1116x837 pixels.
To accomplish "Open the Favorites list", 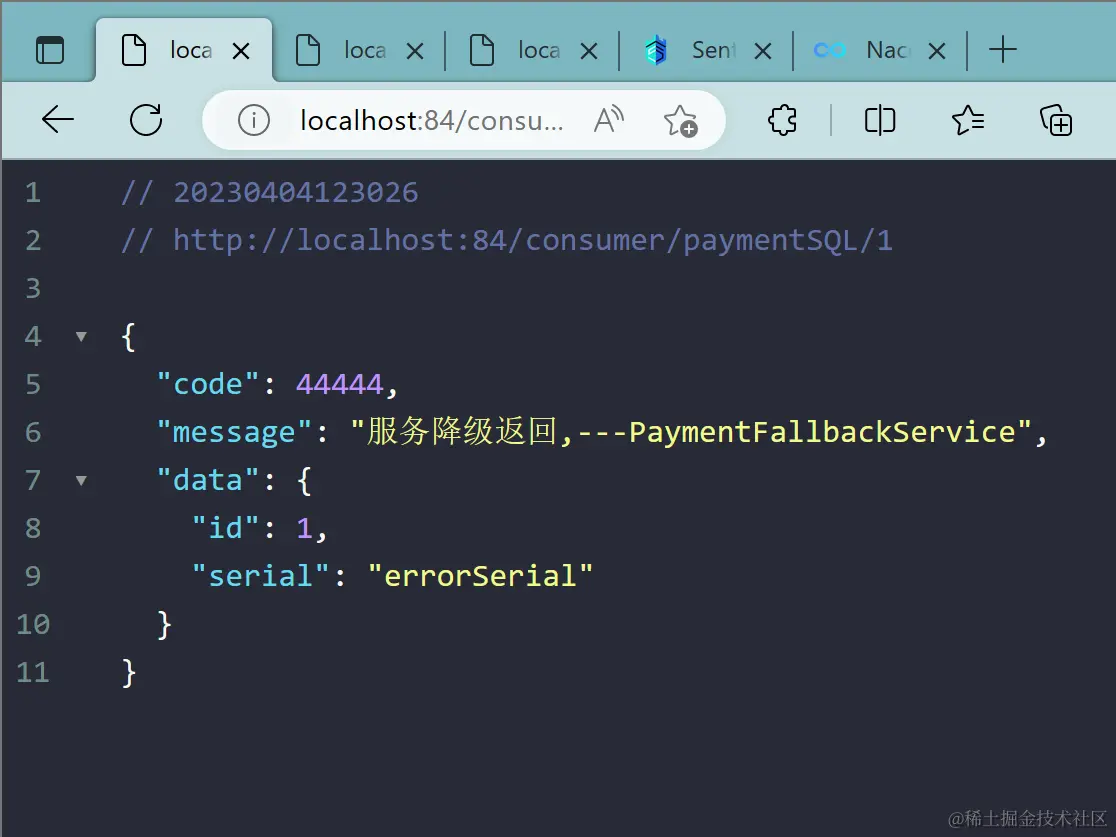I will 968,120.
